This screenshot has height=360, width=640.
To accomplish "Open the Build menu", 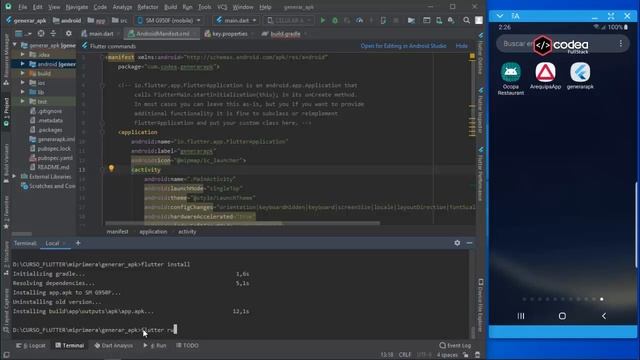I will (171, 7).
